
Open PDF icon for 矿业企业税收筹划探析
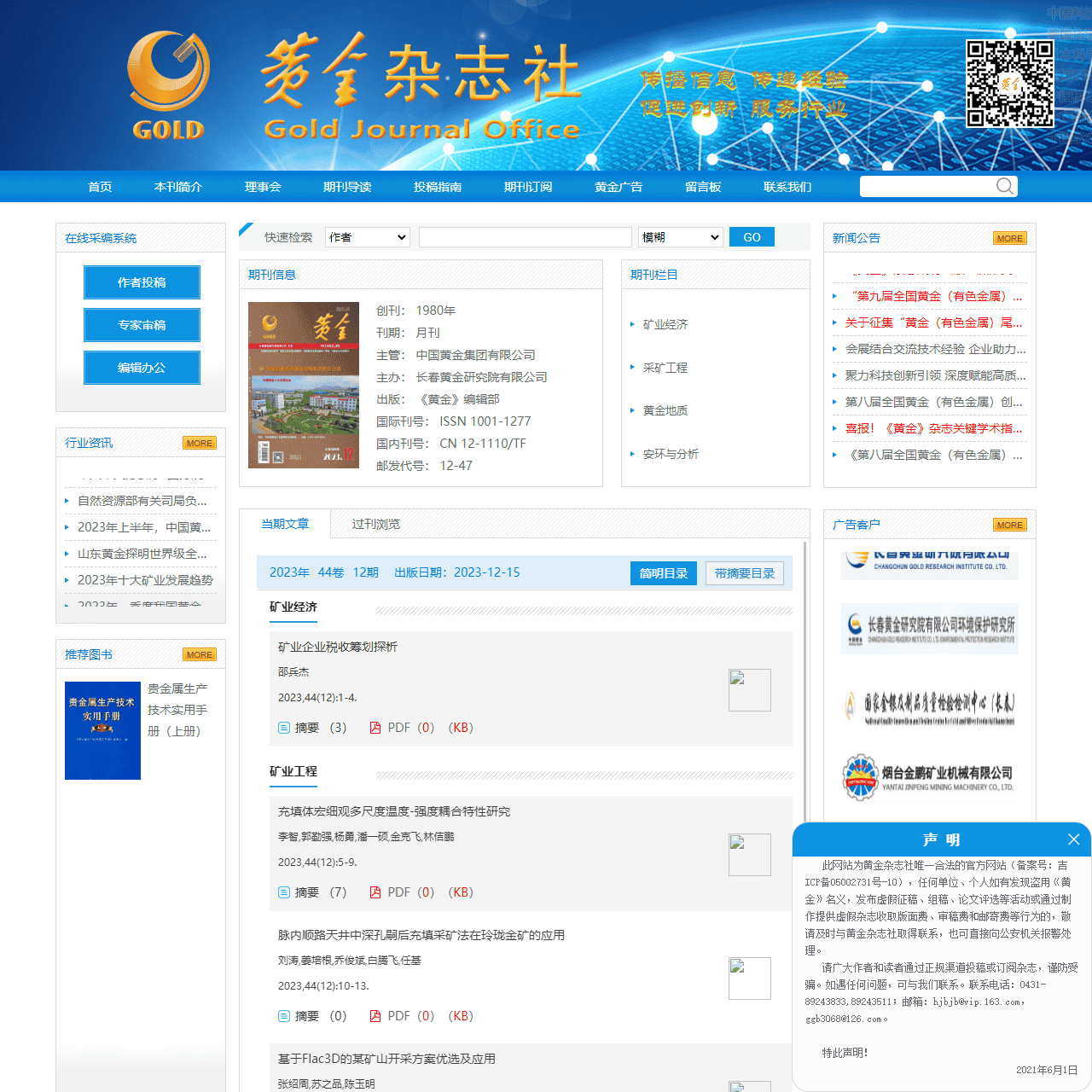tap(375, 728)
